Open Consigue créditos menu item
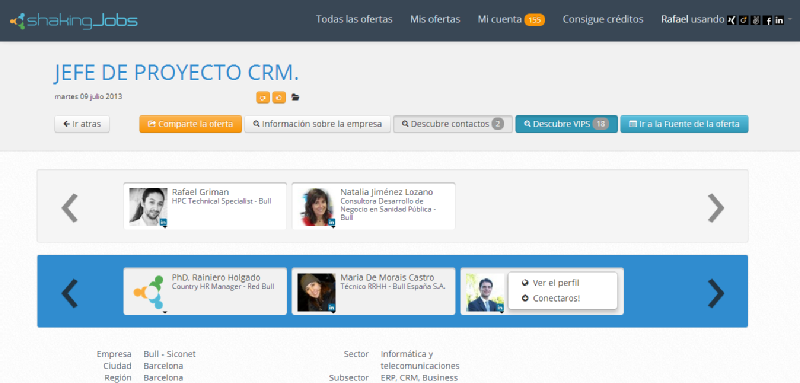Image resolution: width=800 pixels, height=383 pixels. (x=603, y=19)
